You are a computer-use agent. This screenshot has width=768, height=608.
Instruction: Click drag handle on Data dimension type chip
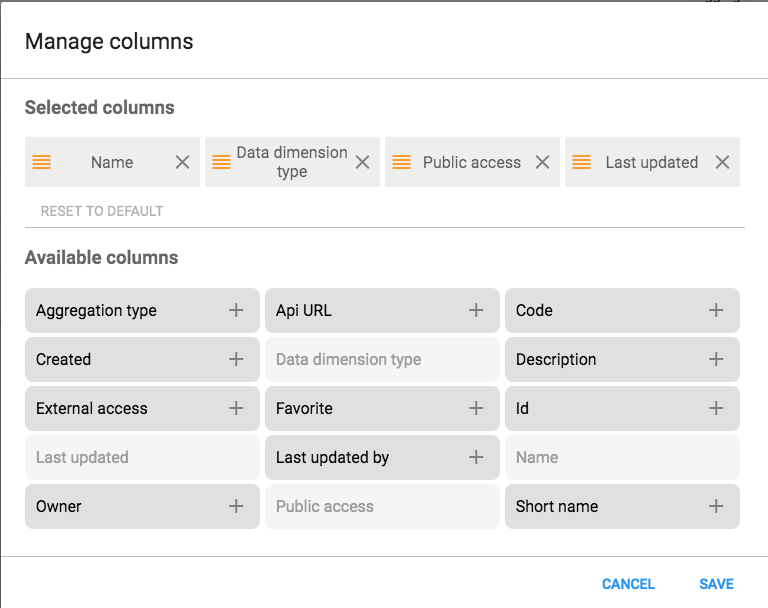(x=221, y=162)
